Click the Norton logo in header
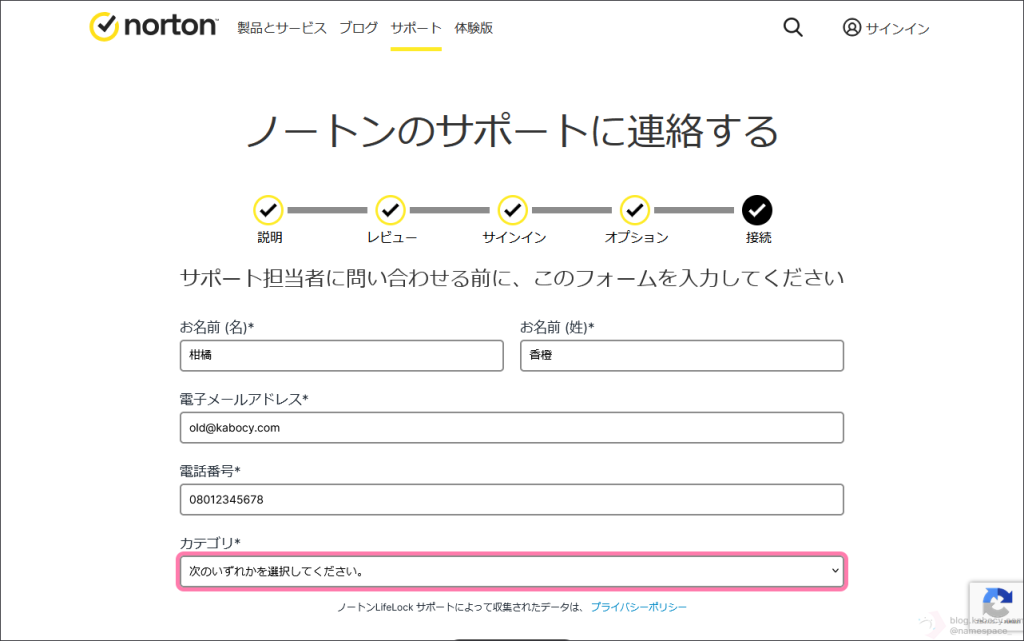1024x641 pixels. click(x=153, y=27)
